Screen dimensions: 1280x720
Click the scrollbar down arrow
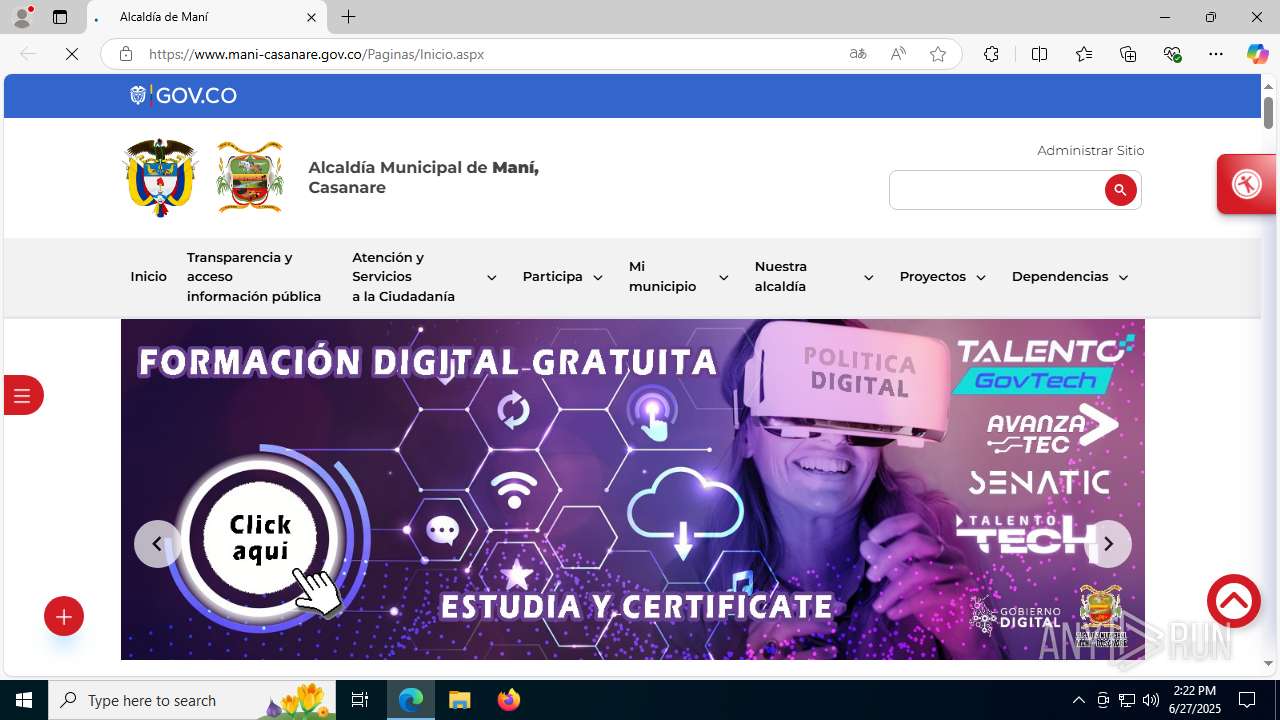point(1268,664)
